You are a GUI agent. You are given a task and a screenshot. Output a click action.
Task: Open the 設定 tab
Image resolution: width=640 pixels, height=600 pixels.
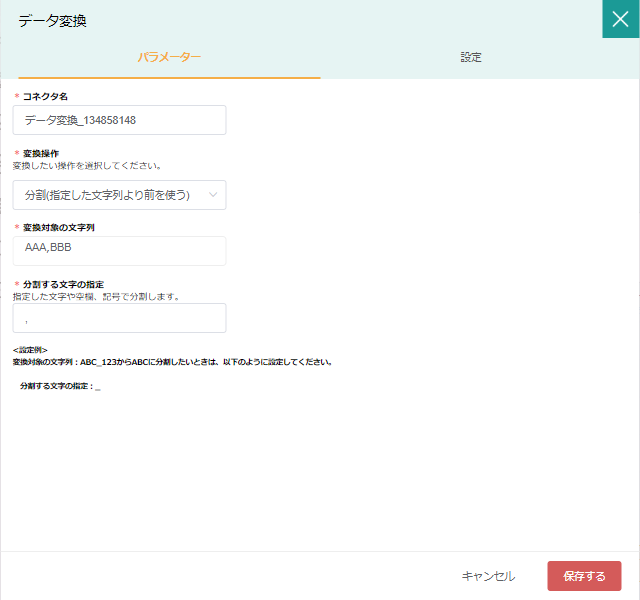pos(471,57)
